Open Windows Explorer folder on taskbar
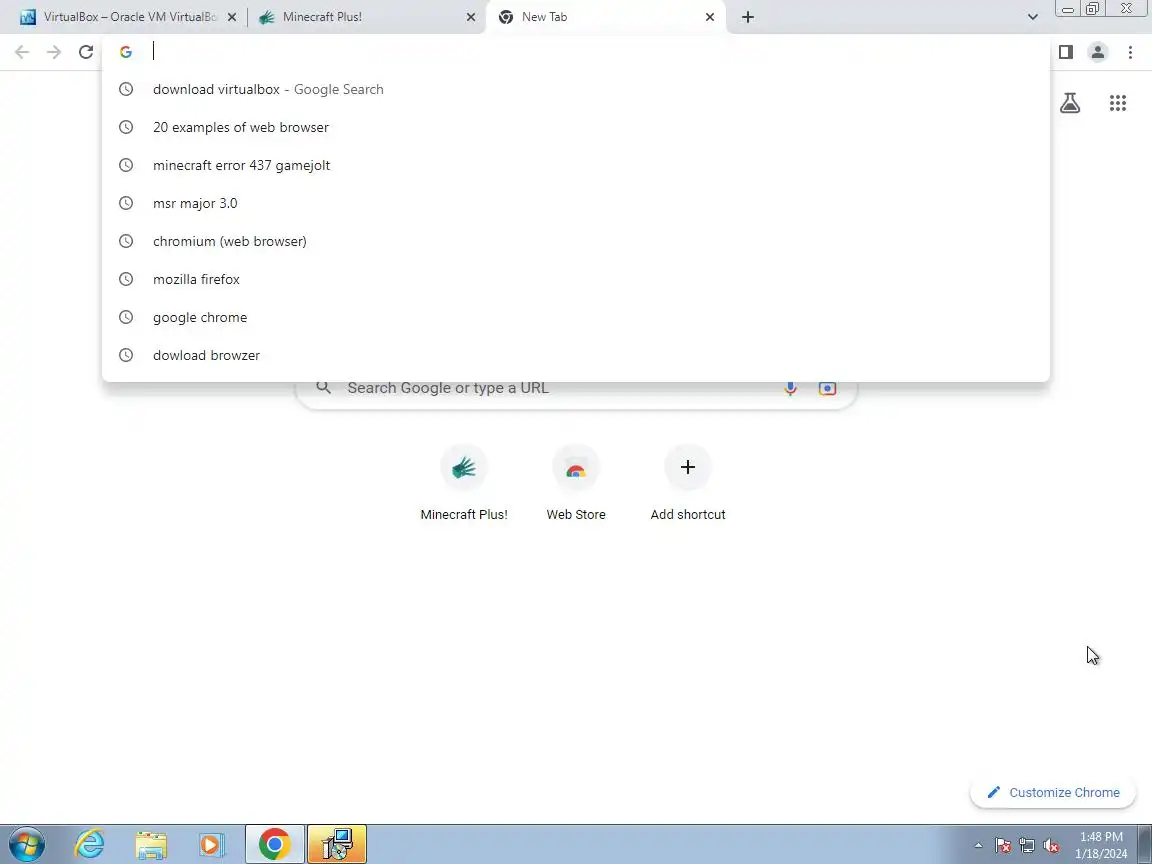Image resolution: width=1152 pixels, height=864 pixels. tap(151, 844)
